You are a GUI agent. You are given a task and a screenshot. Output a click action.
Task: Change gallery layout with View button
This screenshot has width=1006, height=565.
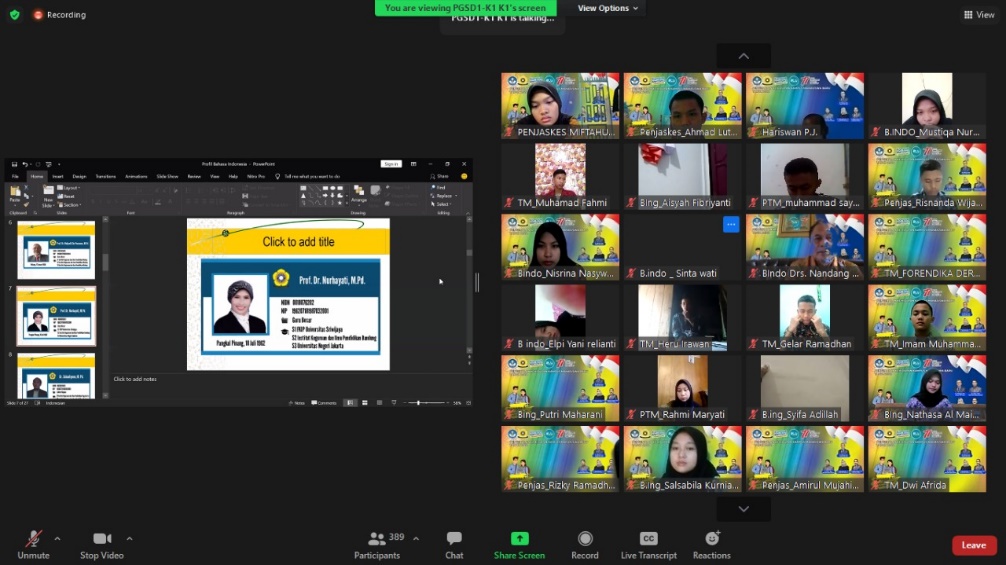(x=980, y=14)
